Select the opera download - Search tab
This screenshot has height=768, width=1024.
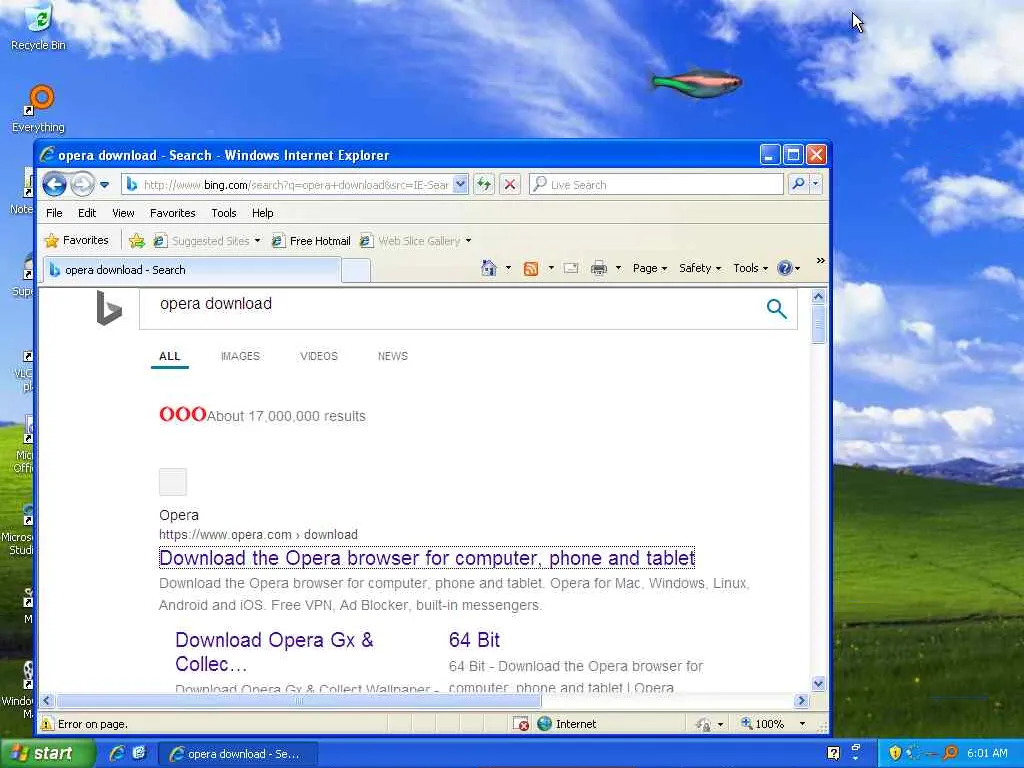(x=192, y=270)
